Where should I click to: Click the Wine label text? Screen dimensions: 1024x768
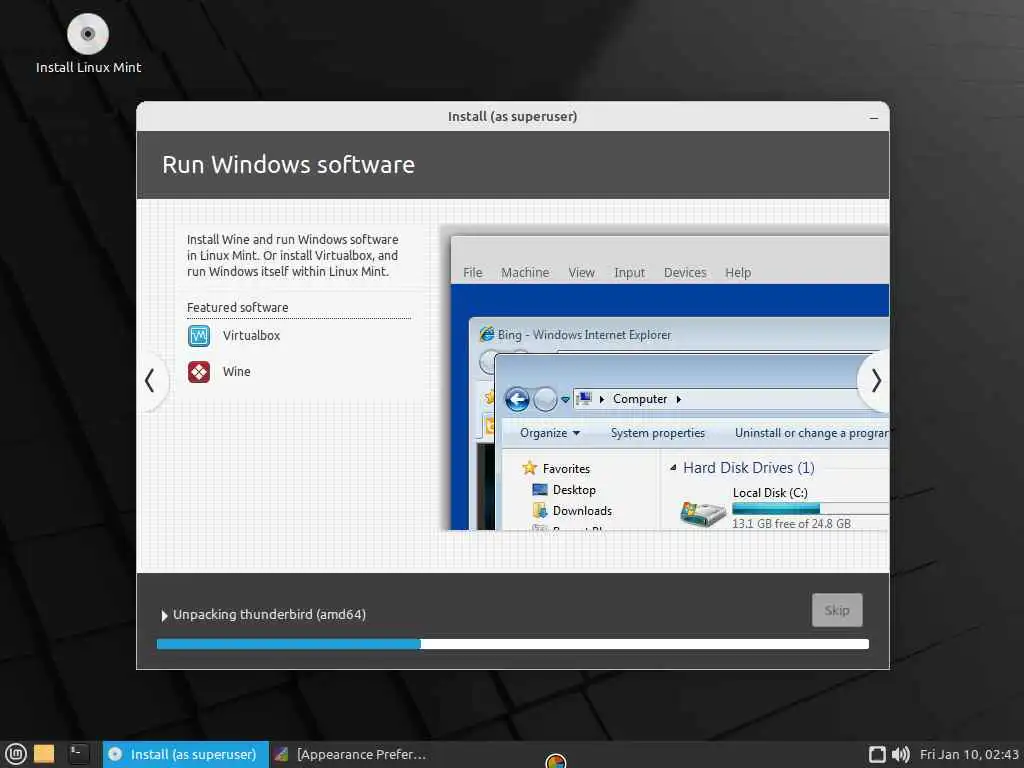click(x=236, y=372)
